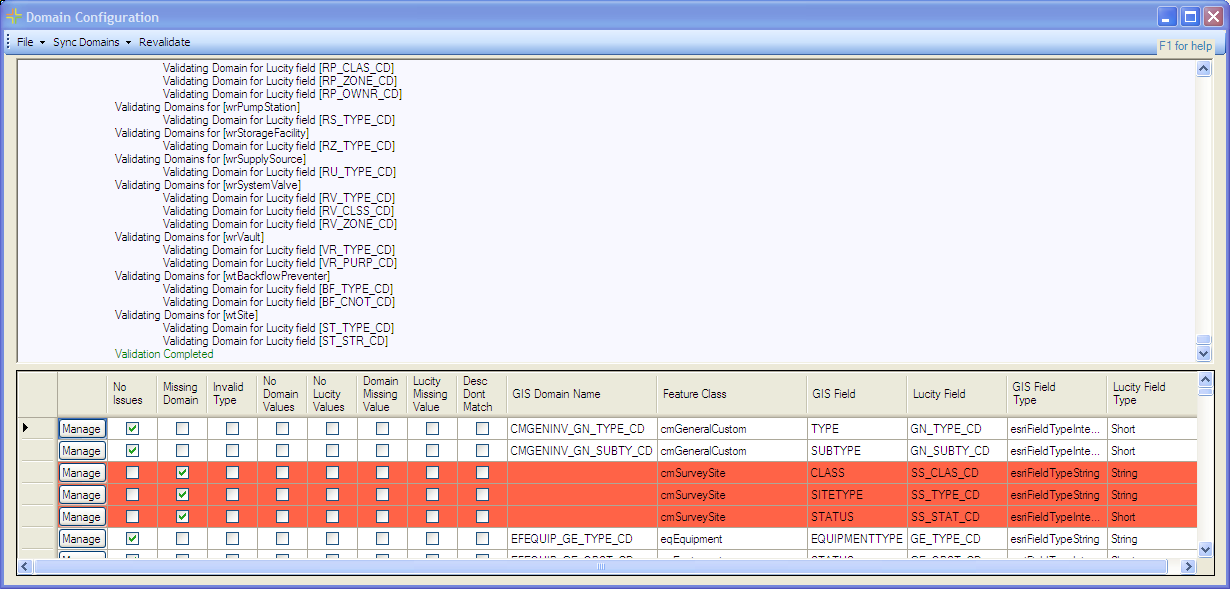The image size is (1230, 589).
Task: Click the EQUIPMENTTYPE GIS field cell
Action: point(857,539)
